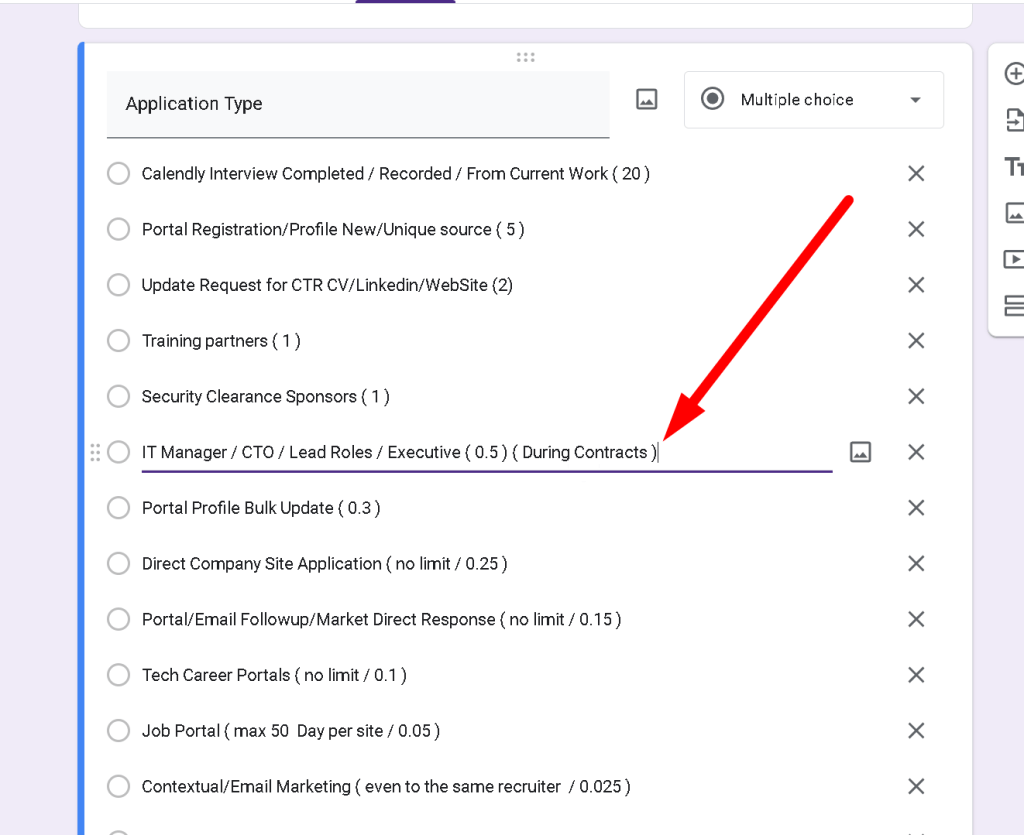Add question from sidebar plus icon
Viewport: 1024px width, 835px height.
coord(1014,74)
